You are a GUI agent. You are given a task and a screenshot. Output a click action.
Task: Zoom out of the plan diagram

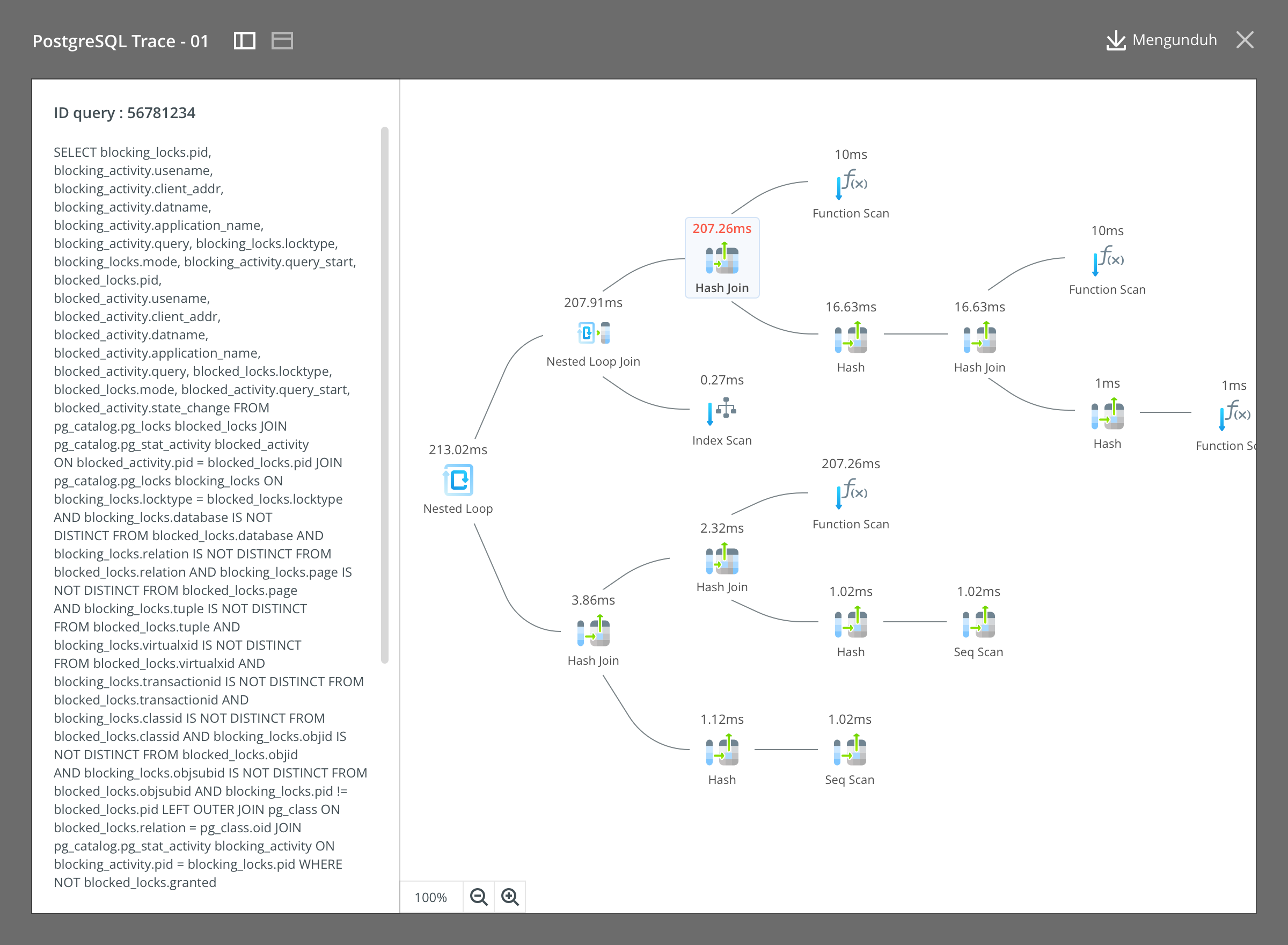[x=479, y=897]
